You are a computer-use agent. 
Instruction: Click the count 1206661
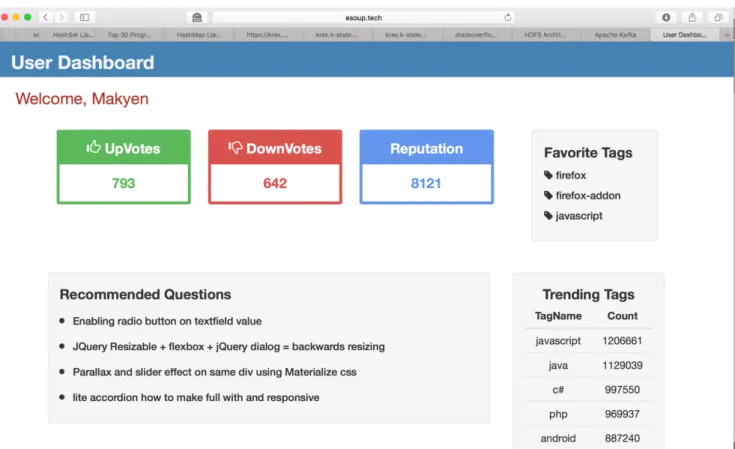coord(622,341)
